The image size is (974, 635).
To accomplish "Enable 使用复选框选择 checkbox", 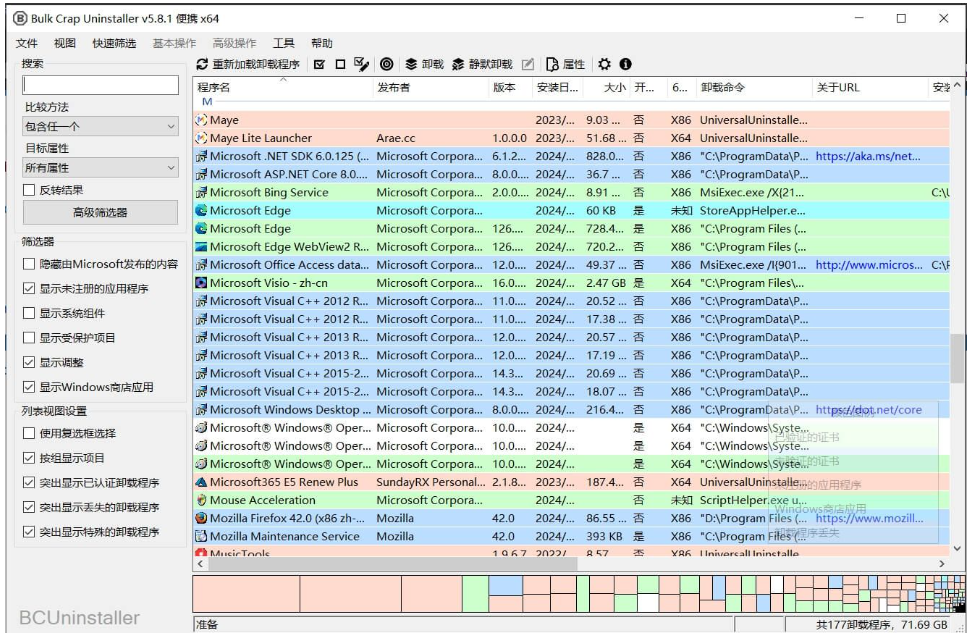I will pos(29,433).
